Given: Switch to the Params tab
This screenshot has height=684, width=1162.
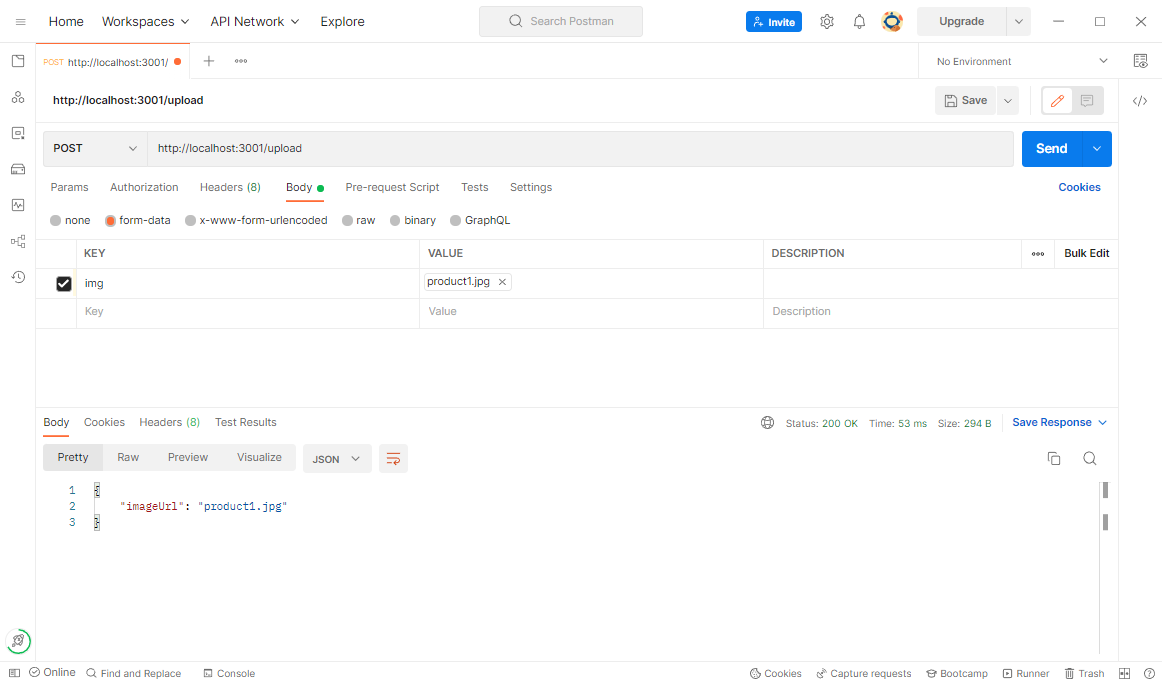Looking at the screenshot, I should 69,187.
